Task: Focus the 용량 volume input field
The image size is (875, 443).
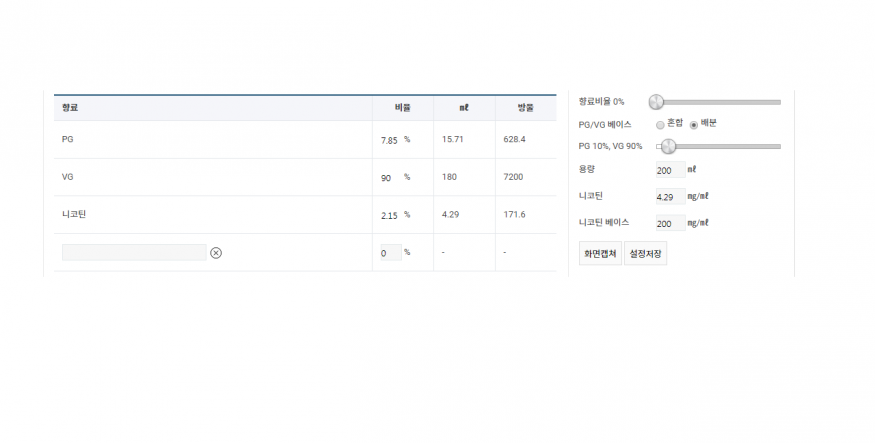Action: click(x=670, y=170)
